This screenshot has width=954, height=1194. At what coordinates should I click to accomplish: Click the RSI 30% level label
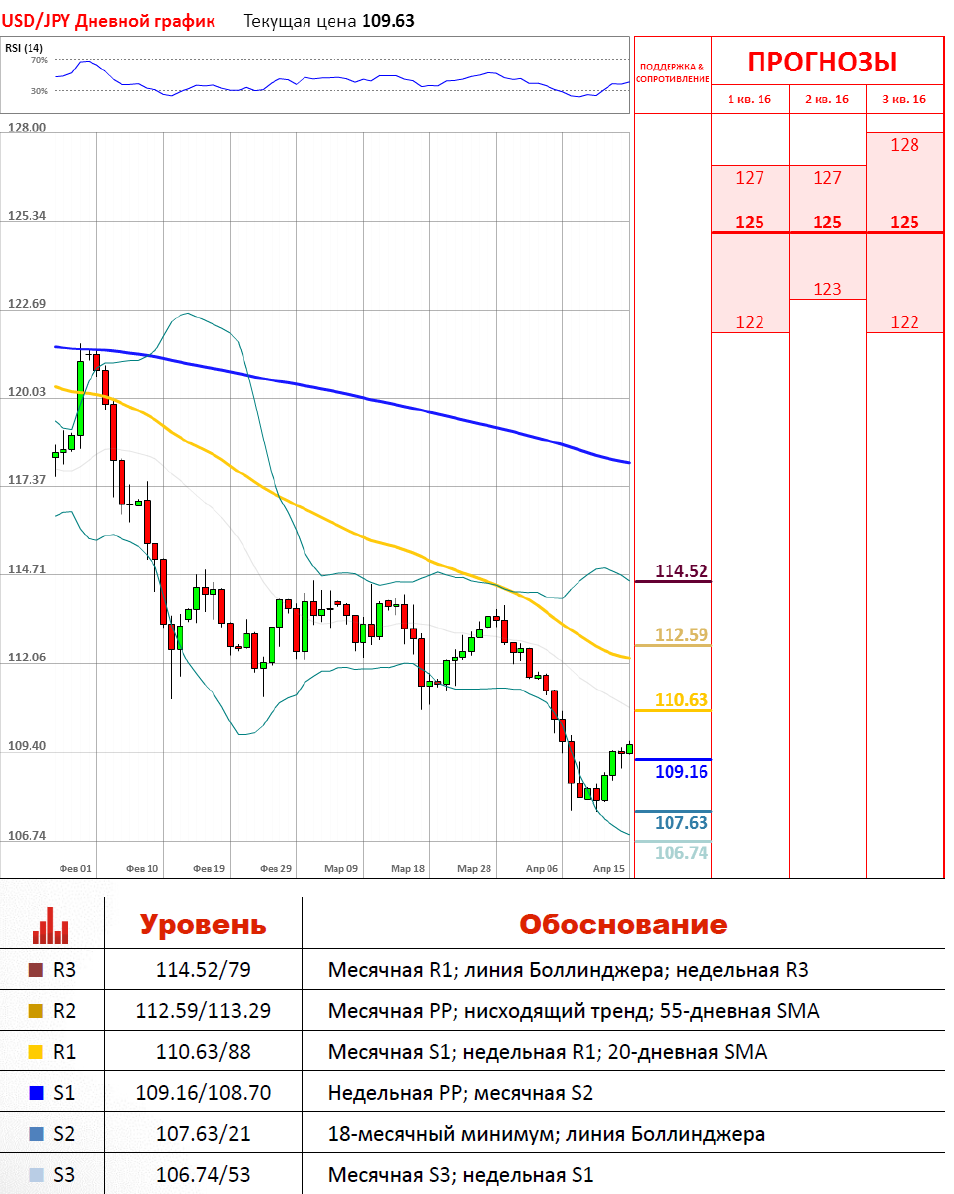pos(39,91)
